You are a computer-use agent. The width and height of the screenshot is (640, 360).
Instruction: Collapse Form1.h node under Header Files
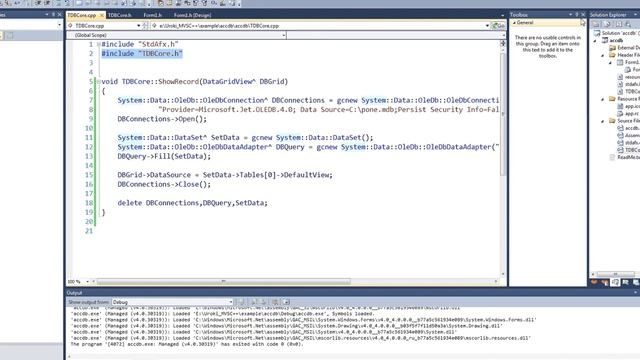[611, 62]
